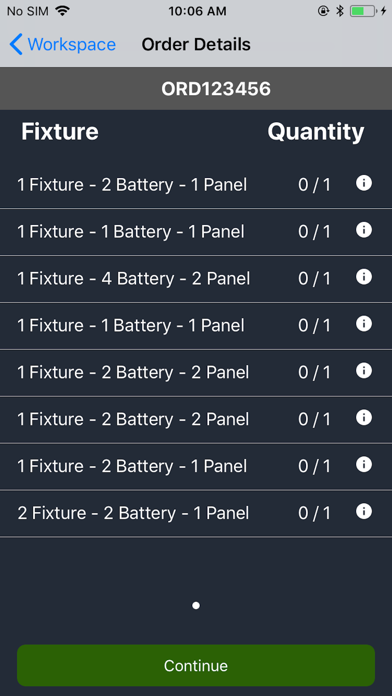Open info icon on fourth fixture row
The width and height of the screenshot is (392, 696).
pyautogui.click(x=364, y=324)
